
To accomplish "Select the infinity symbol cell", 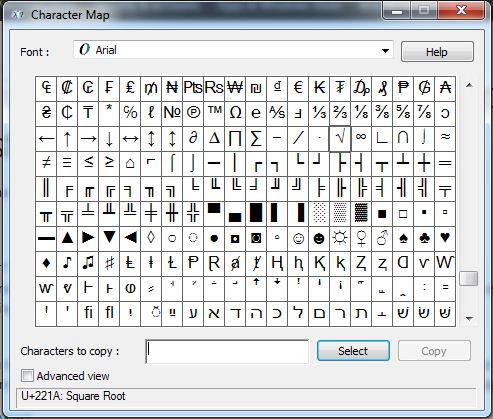I will [361, 139].
